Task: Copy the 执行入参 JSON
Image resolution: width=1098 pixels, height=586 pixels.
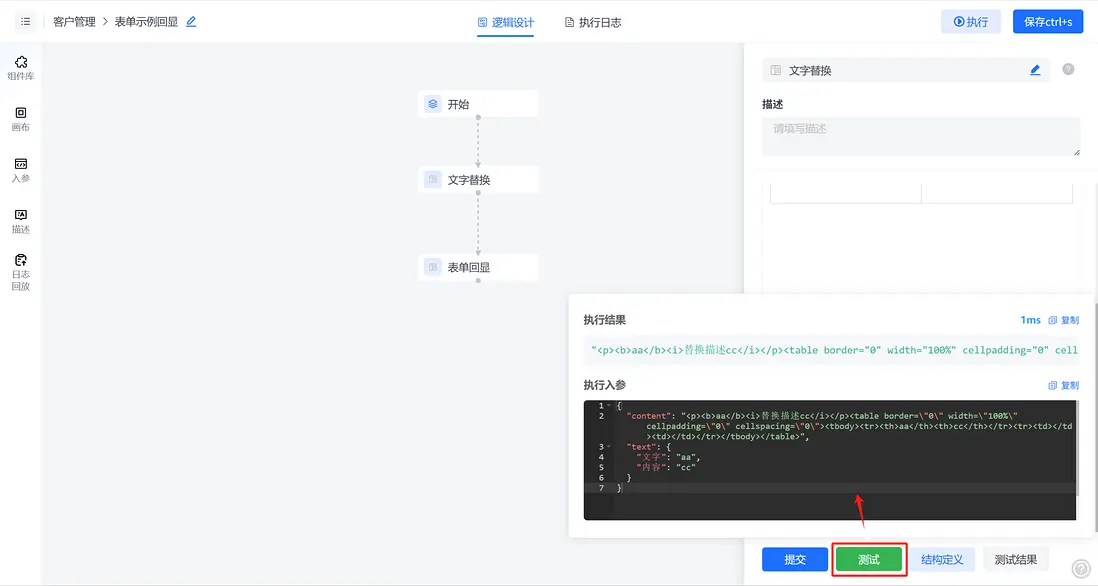Action: tap(1064, 385)
